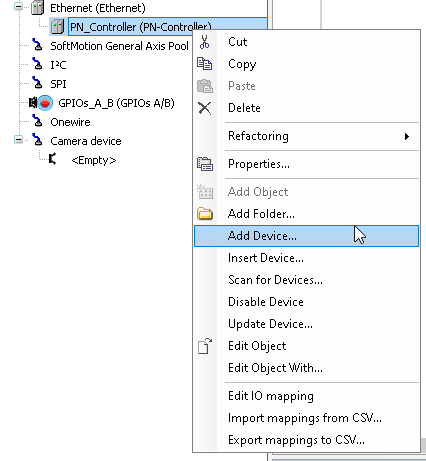Image resolution: width=426 pixels, height=461 pixels.
Task: Select Update Device... option
Action: [x=270, y=324]
